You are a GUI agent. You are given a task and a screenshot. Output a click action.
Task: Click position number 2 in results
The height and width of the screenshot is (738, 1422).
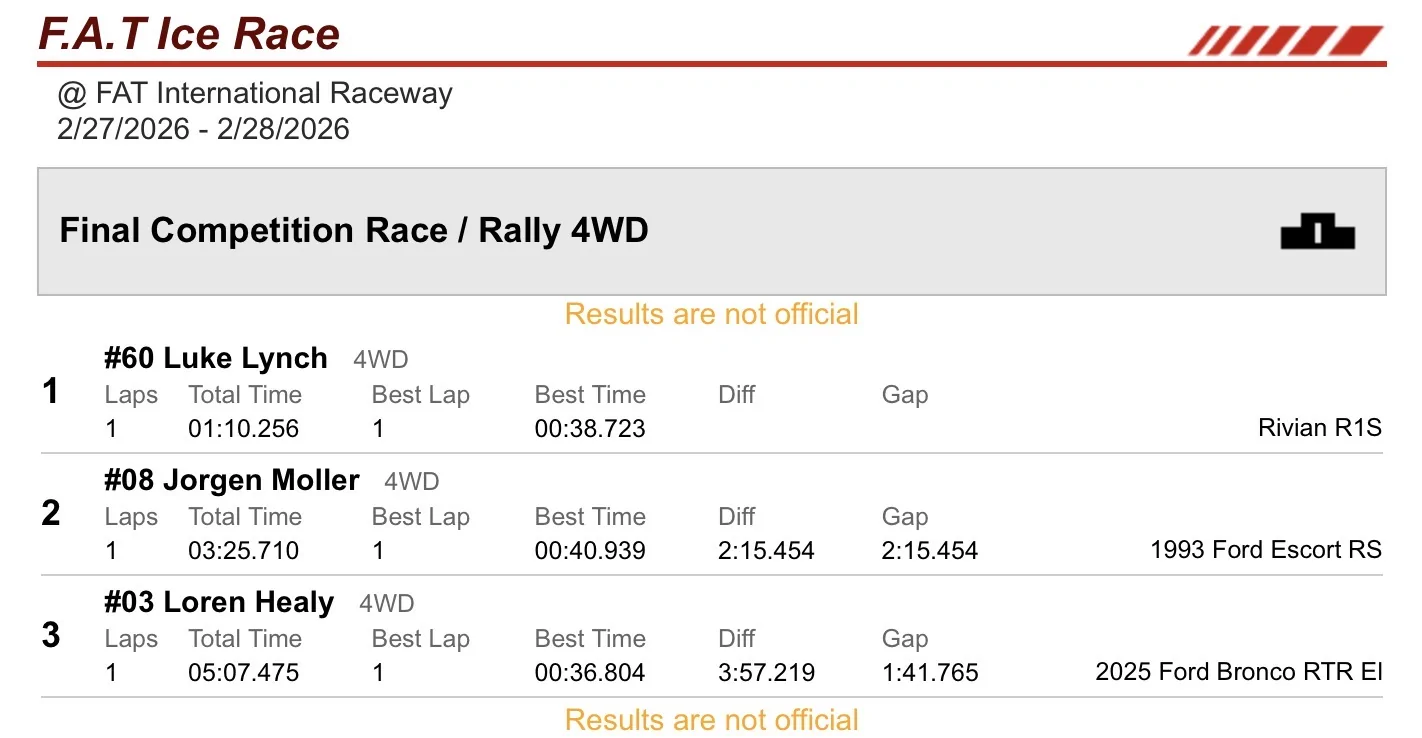click(x=51, y=514)
